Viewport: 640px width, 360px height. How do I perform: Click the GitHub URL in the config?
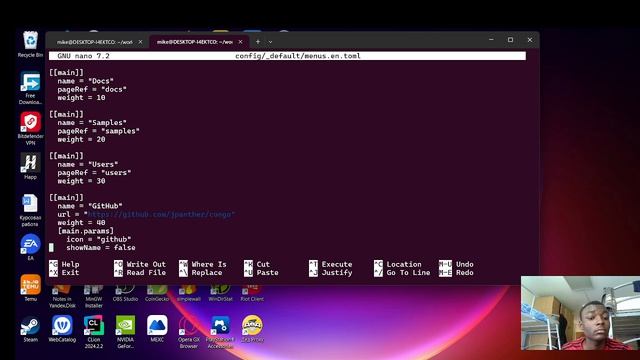(x=160, y=214)
